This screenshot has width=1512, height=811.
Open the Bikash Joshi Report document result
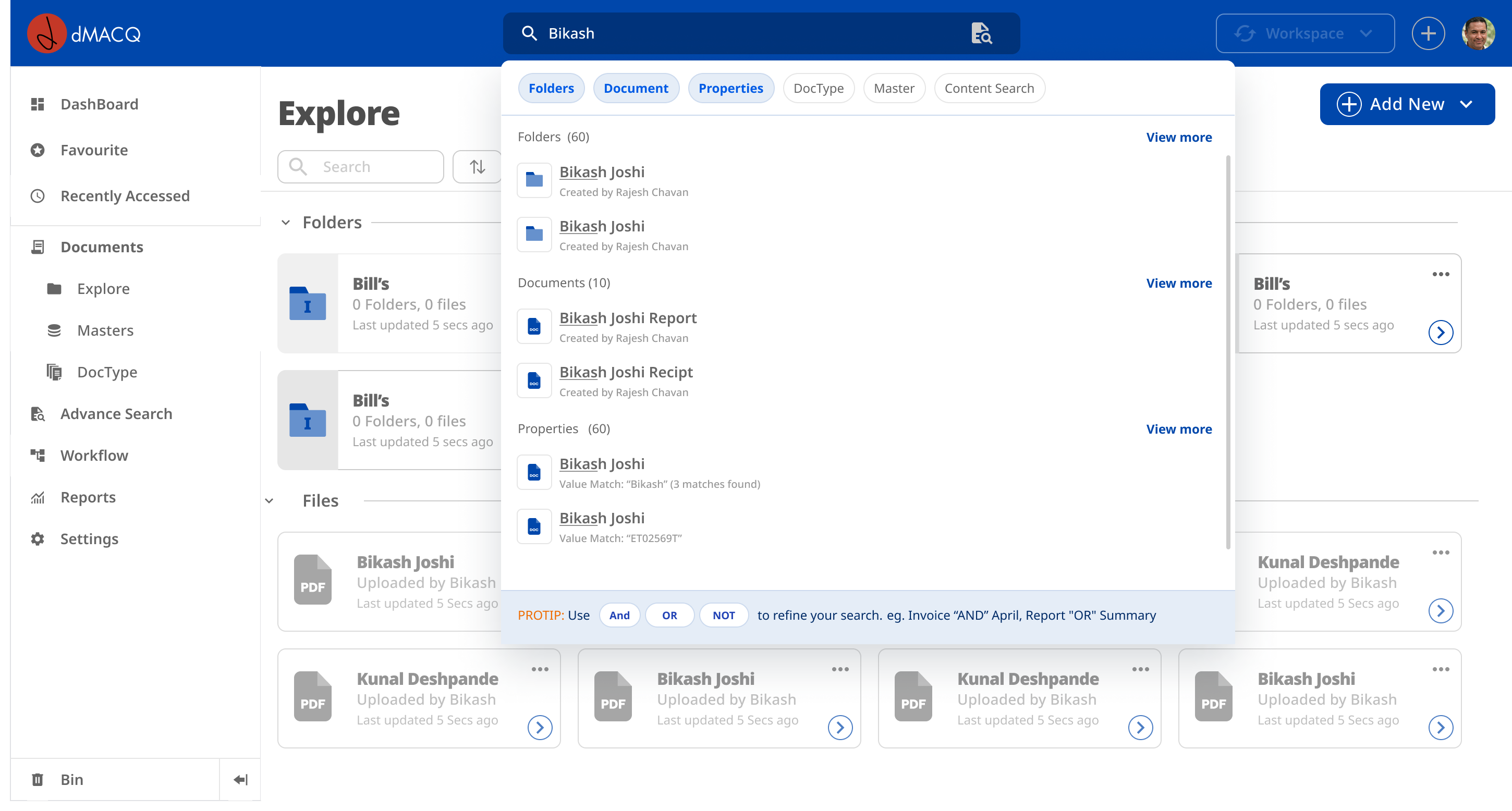click(627, 318)
